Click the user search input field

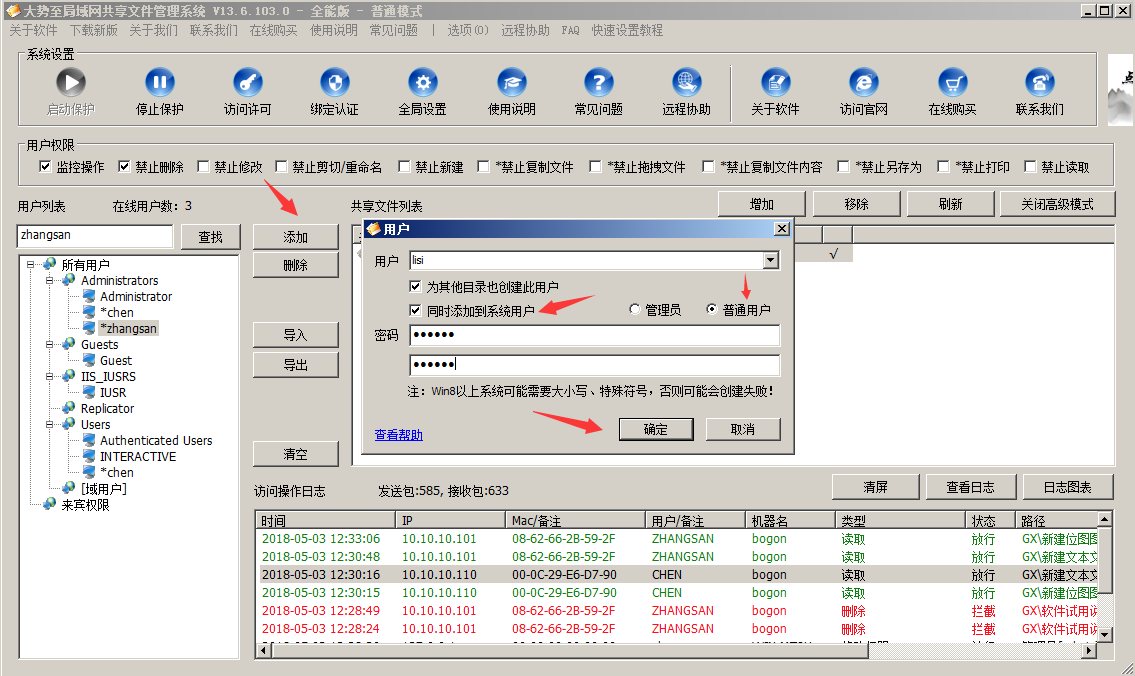[x=95, y=236]
